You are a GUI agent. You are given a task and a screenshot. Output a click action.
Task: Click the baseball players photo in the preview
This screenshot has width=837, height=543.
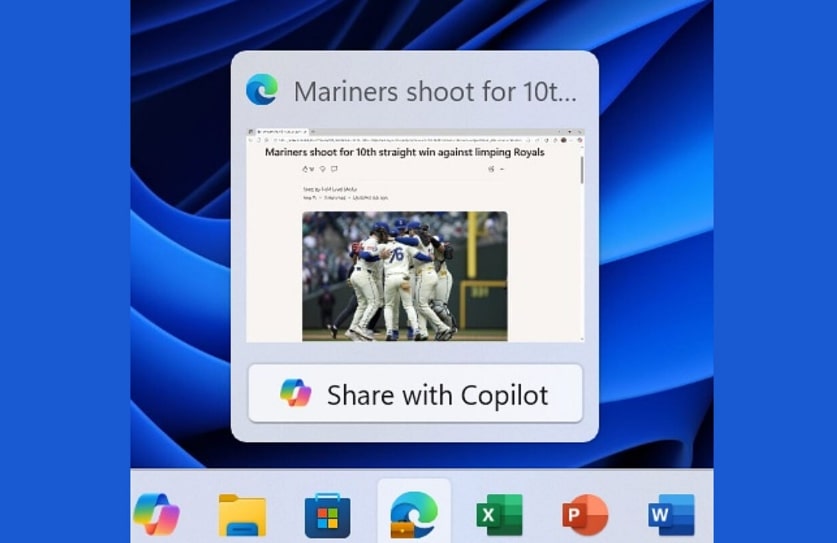pyautogui.click(x=404, y=275)
